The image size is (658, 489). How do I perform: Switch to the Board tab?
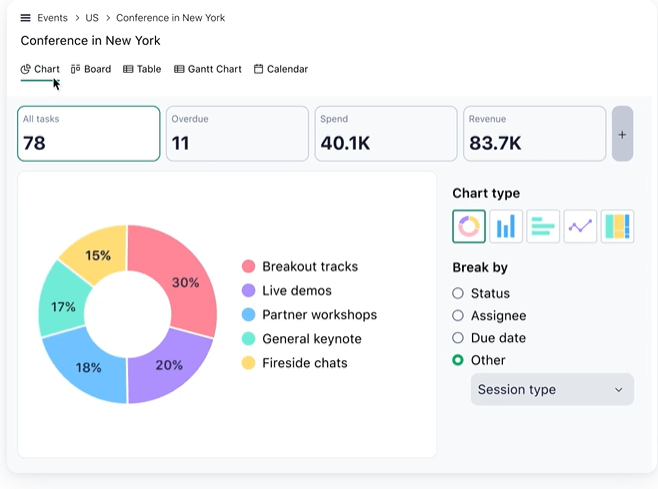coord(91,69)
